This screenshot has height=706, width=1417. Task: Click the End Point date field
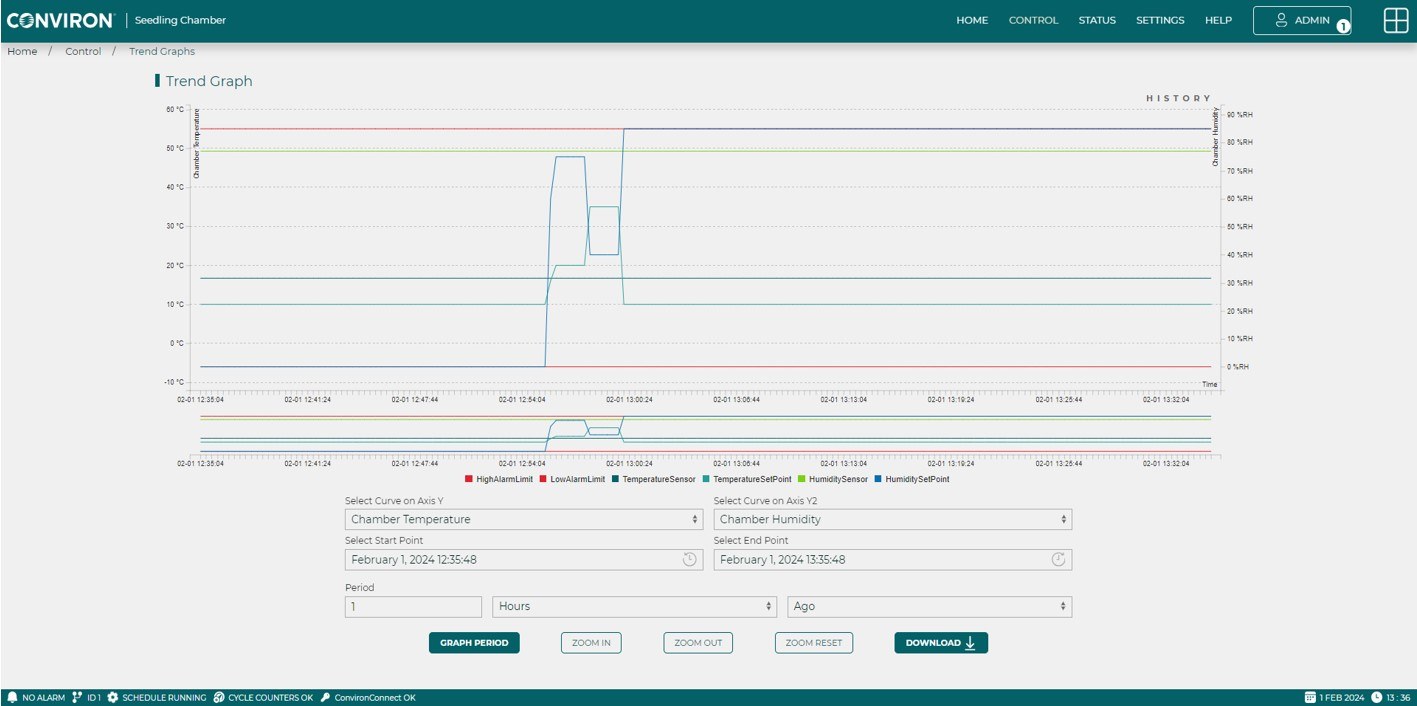click(893, 559)
